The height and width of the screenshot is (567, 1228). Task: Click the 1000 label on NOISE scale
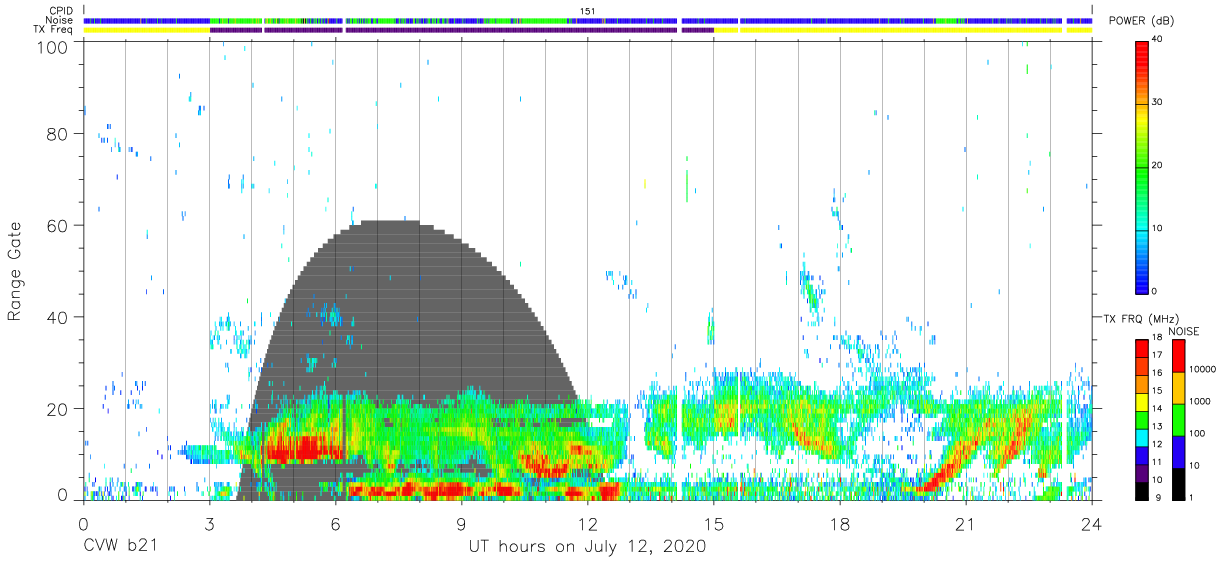point(1201,401)
